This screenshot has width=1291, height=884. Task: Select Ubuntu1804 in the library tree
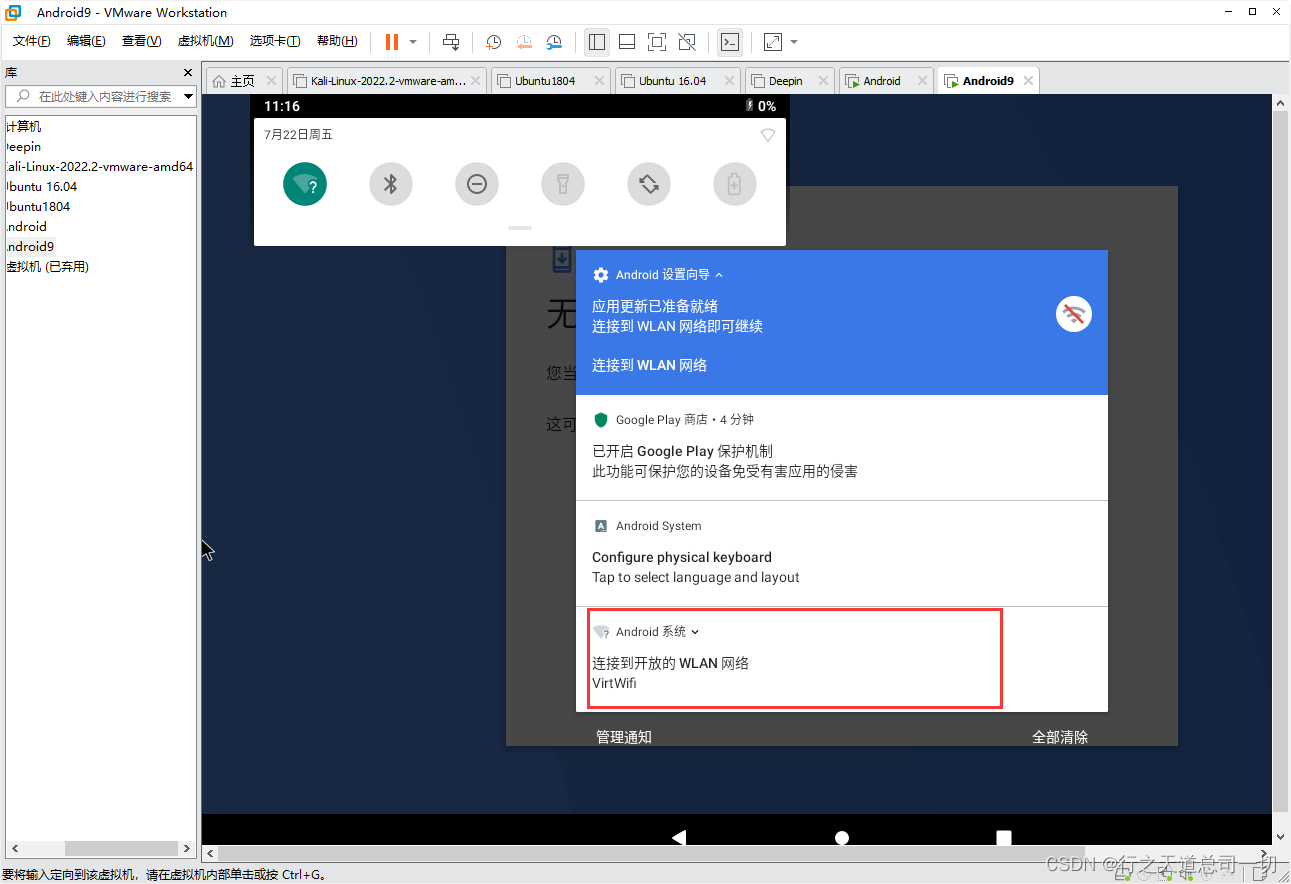[x=37, y=207]
